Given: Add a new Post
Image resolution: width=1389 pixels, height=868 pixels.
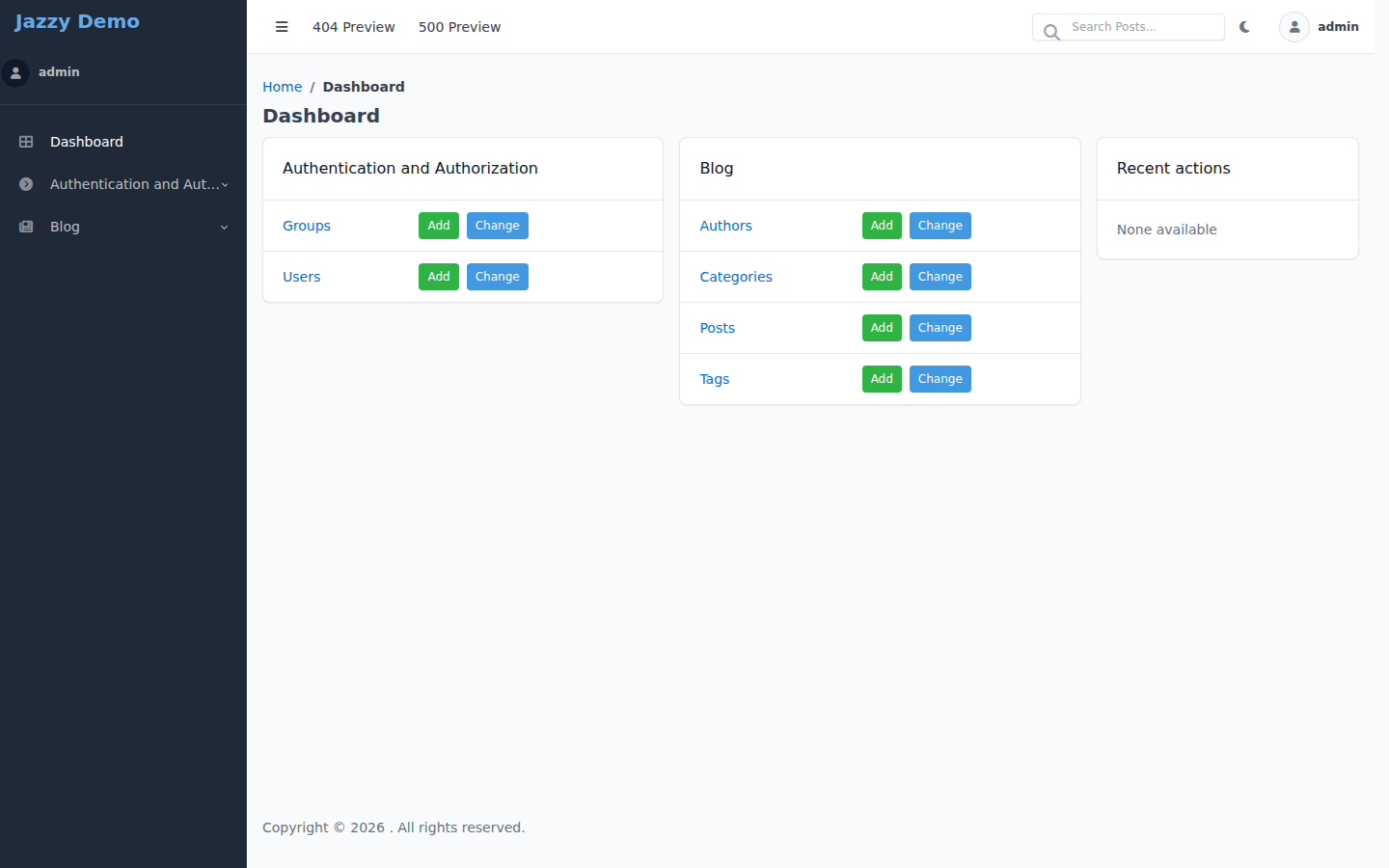Looking at the screenshot, I should pyautogui.click(x=882, y=328).
